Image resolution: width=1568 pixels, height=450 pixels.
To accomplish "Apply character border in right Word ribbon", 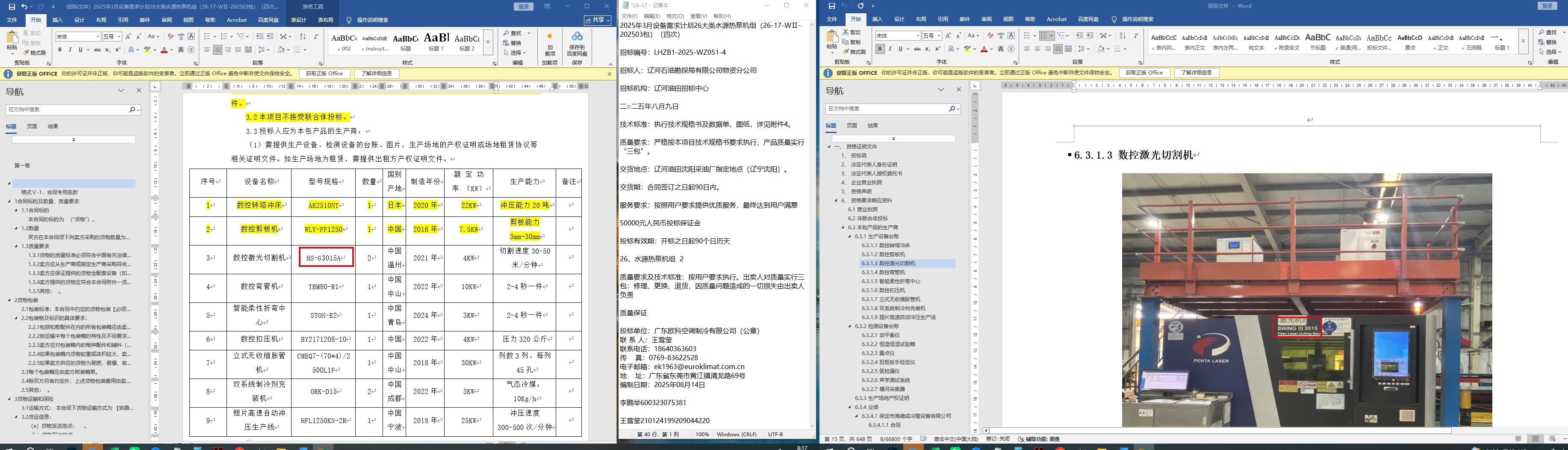I will (1011, 36).
